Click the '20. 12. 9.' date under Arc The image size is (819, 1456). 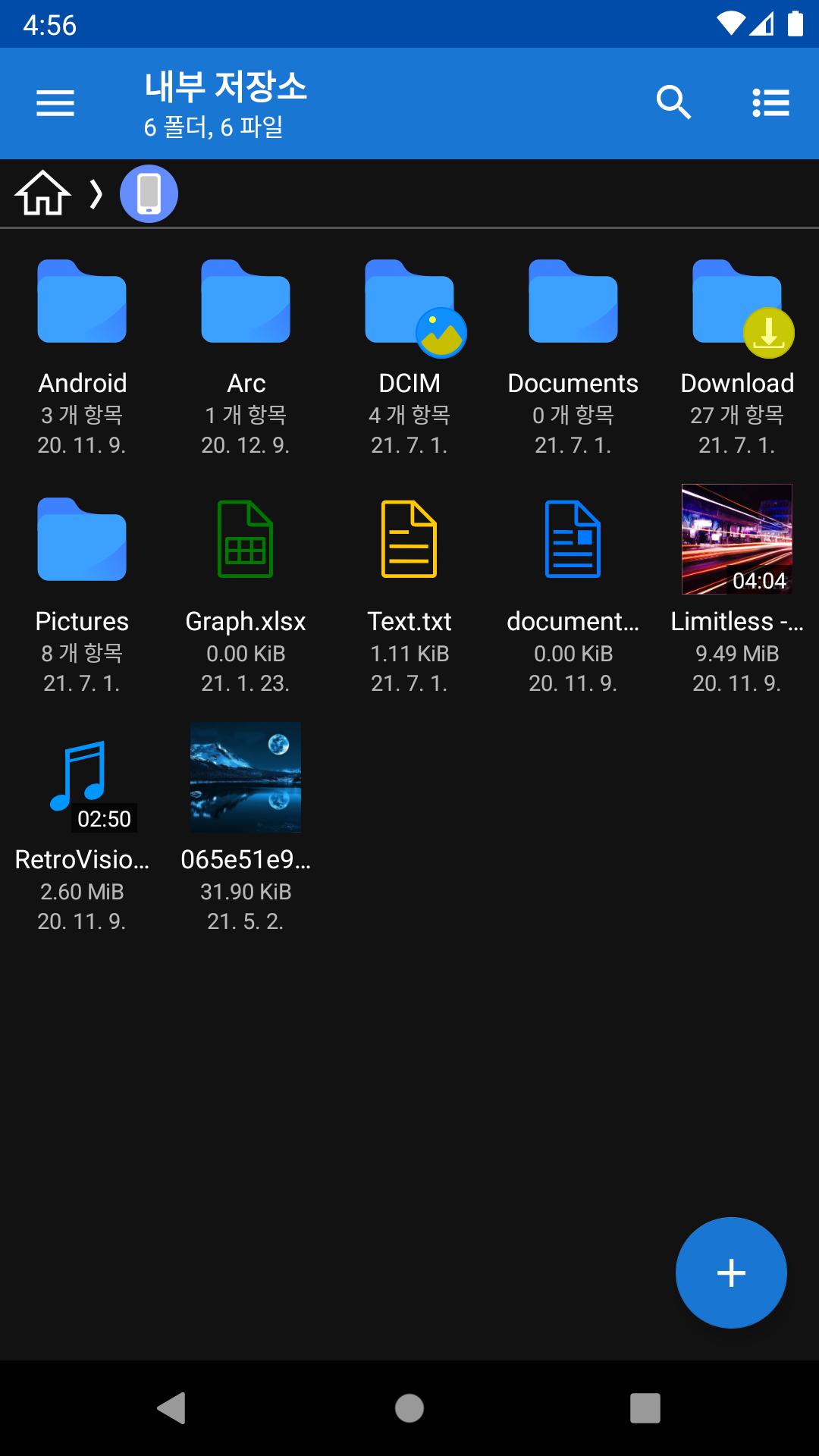tap(246, 445)
